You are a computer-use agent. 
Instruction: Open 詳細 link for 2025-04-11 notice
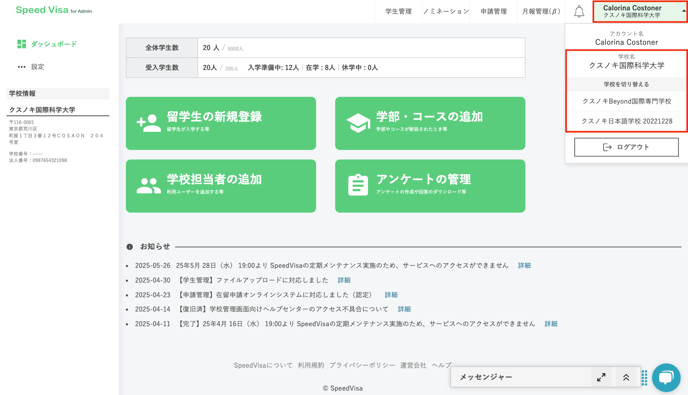[x=551, y=324]
